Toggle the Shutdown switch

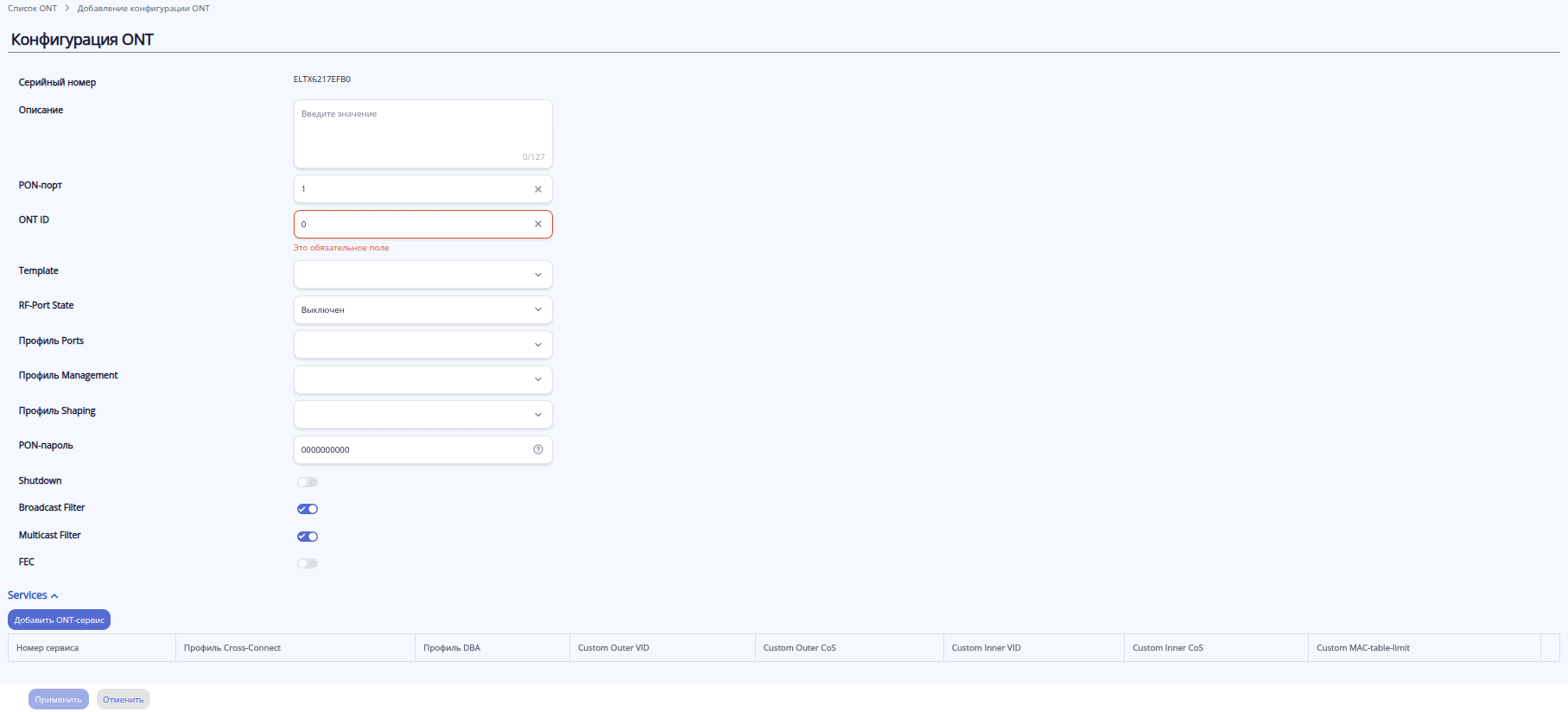308,482
